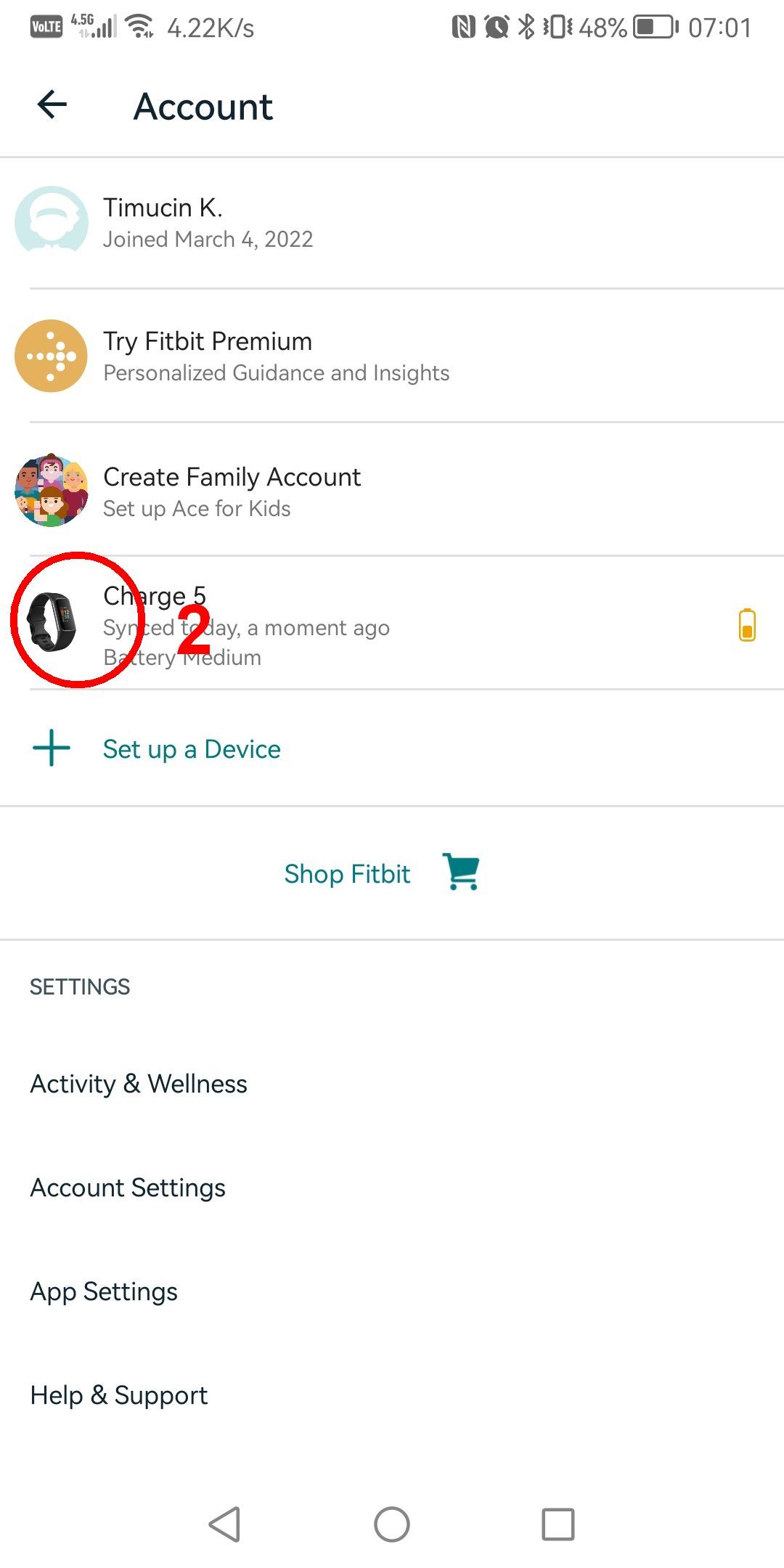
Task: Tap Set up a Device
Action: click(192, 749)
